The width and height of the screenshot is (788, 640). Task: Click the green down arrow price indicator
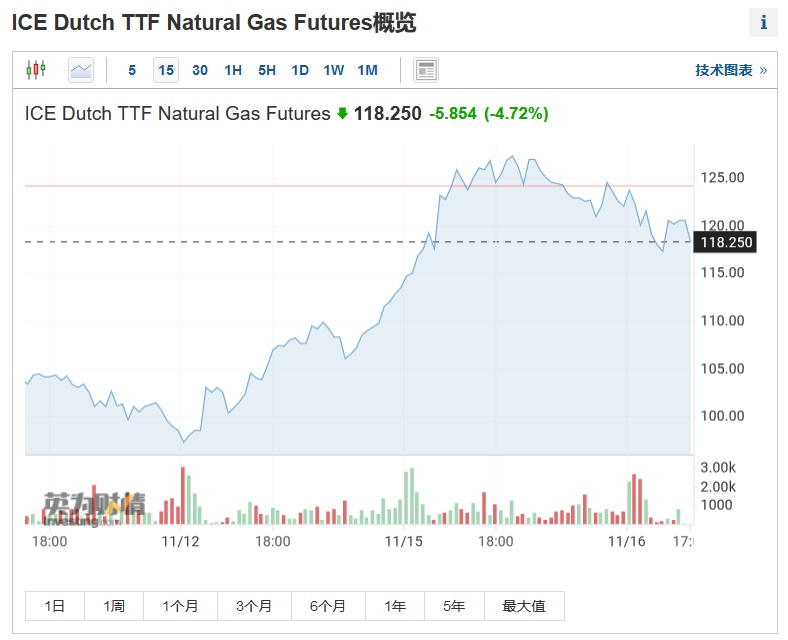click(x=342, y=114)
